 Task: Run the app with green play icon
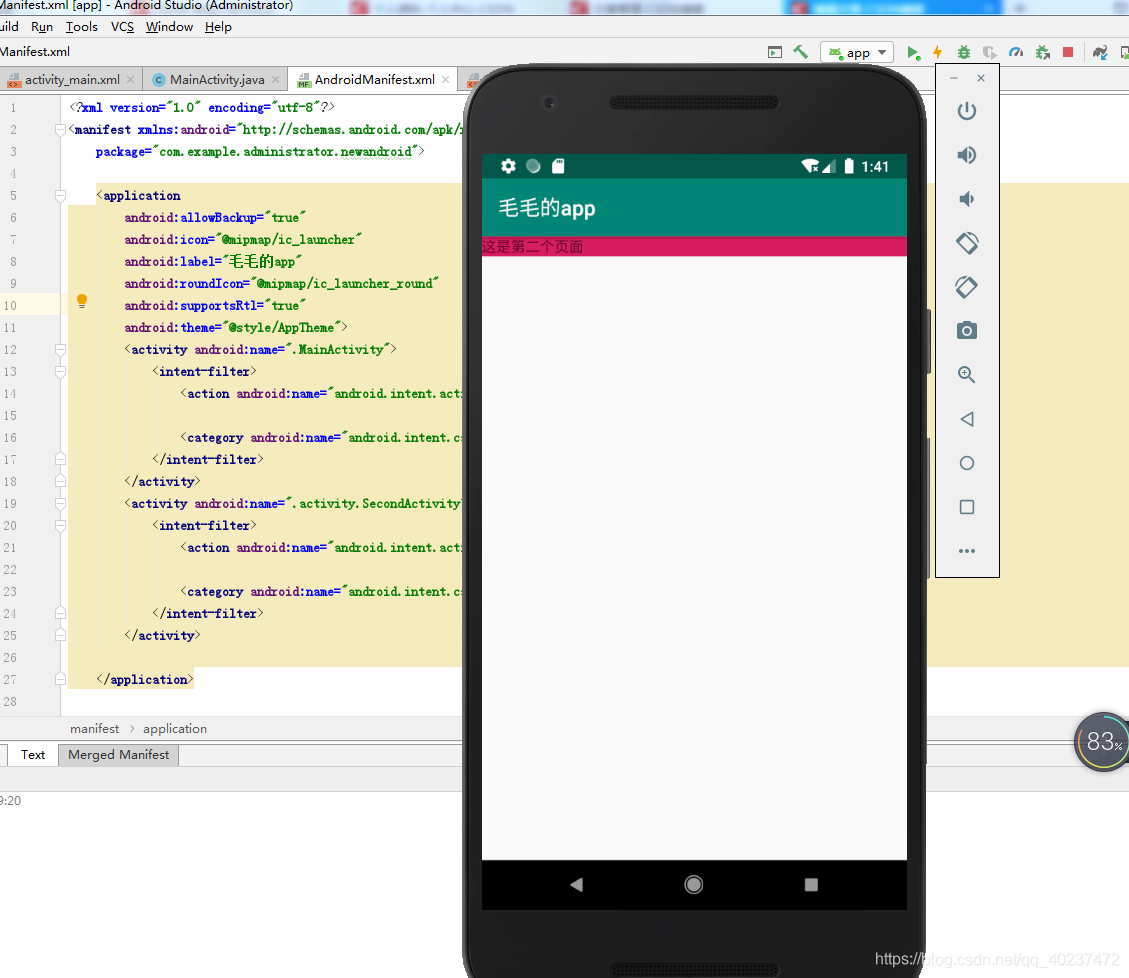(x=912, y=52)
